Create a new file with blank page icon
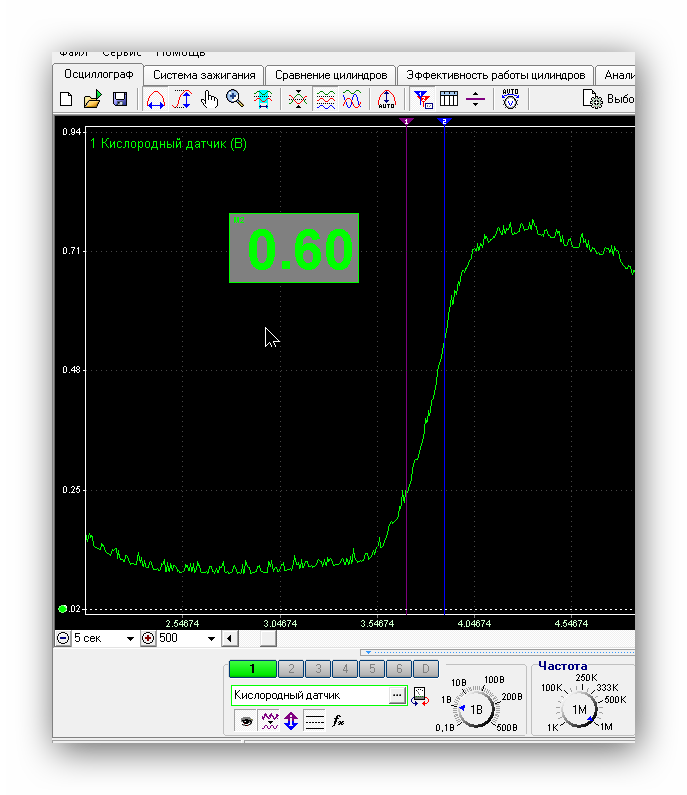The height and width of the screenshot is (795, 687). [66, 99]
